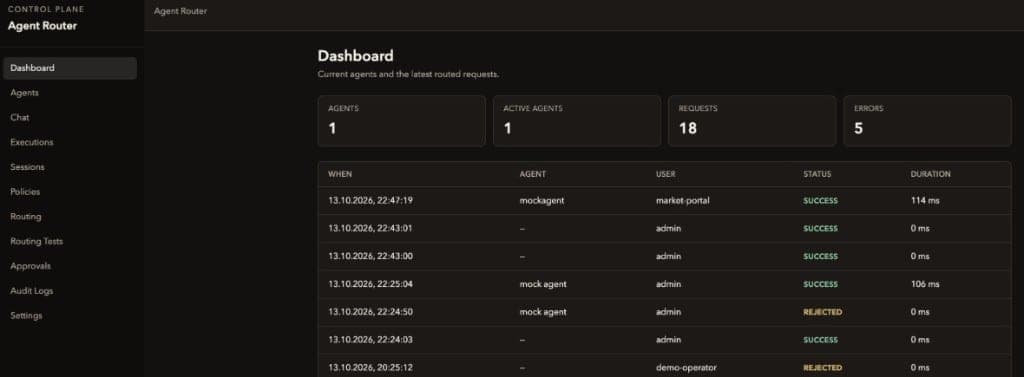Image resolution: width=1024 pixels, height=377 pixels.
Task: Click the USER column header
Action: 665,174
